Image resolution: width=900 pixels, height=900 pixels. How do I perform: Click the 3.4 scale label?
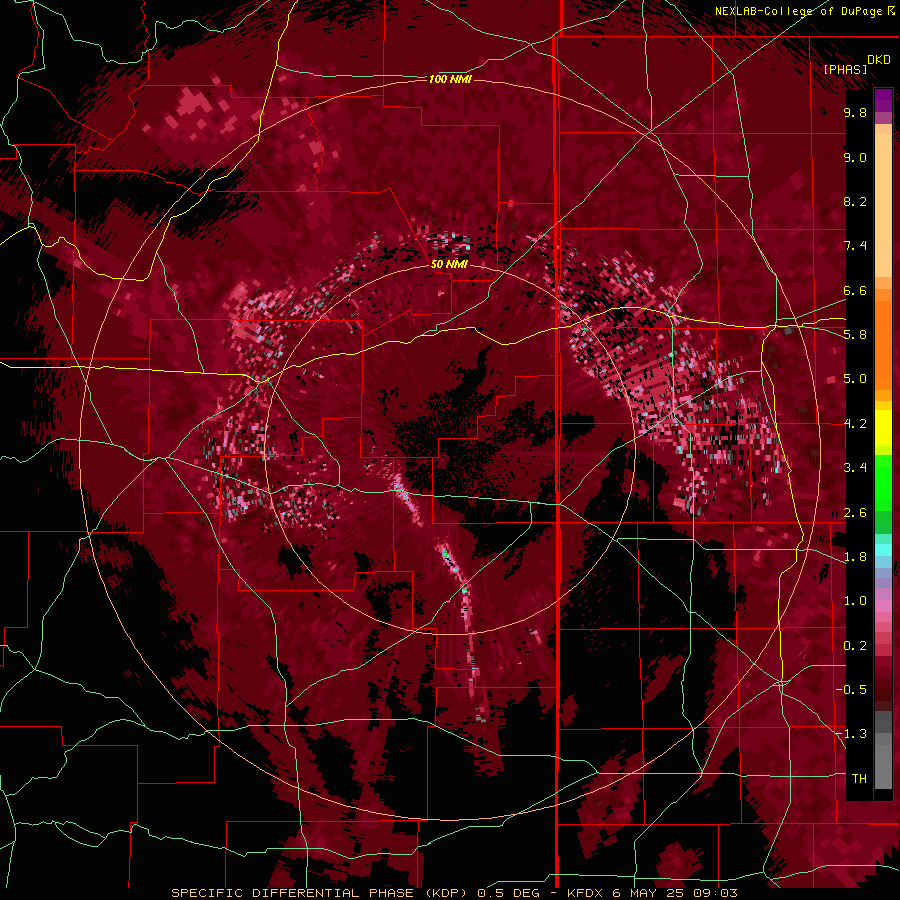[x=855, y=468]
